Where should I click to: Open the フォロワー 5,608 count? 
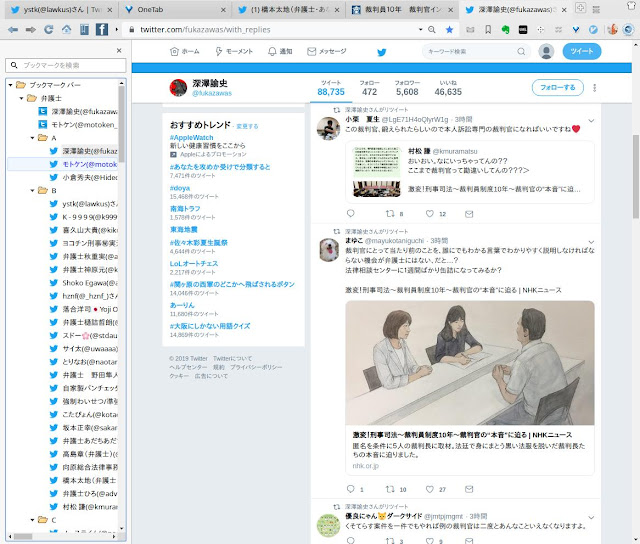click(407, 88)
